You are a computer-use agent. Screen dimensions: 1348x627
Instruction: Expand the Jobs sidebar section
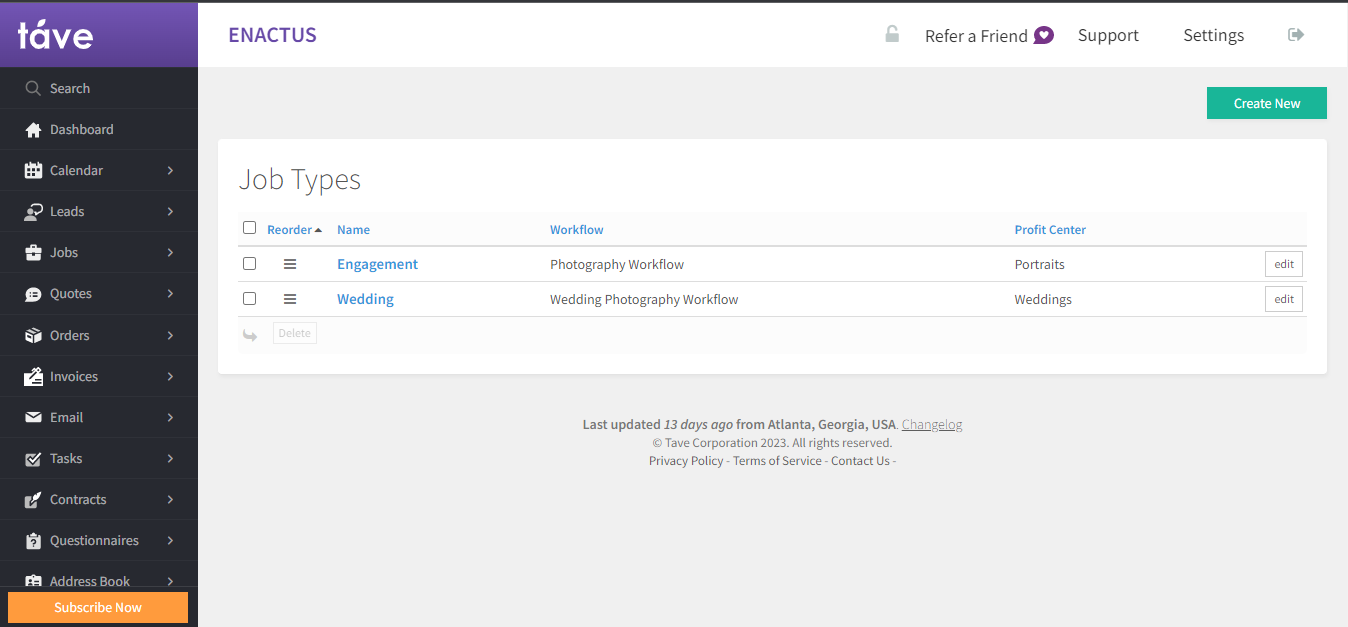pos(62,252)
